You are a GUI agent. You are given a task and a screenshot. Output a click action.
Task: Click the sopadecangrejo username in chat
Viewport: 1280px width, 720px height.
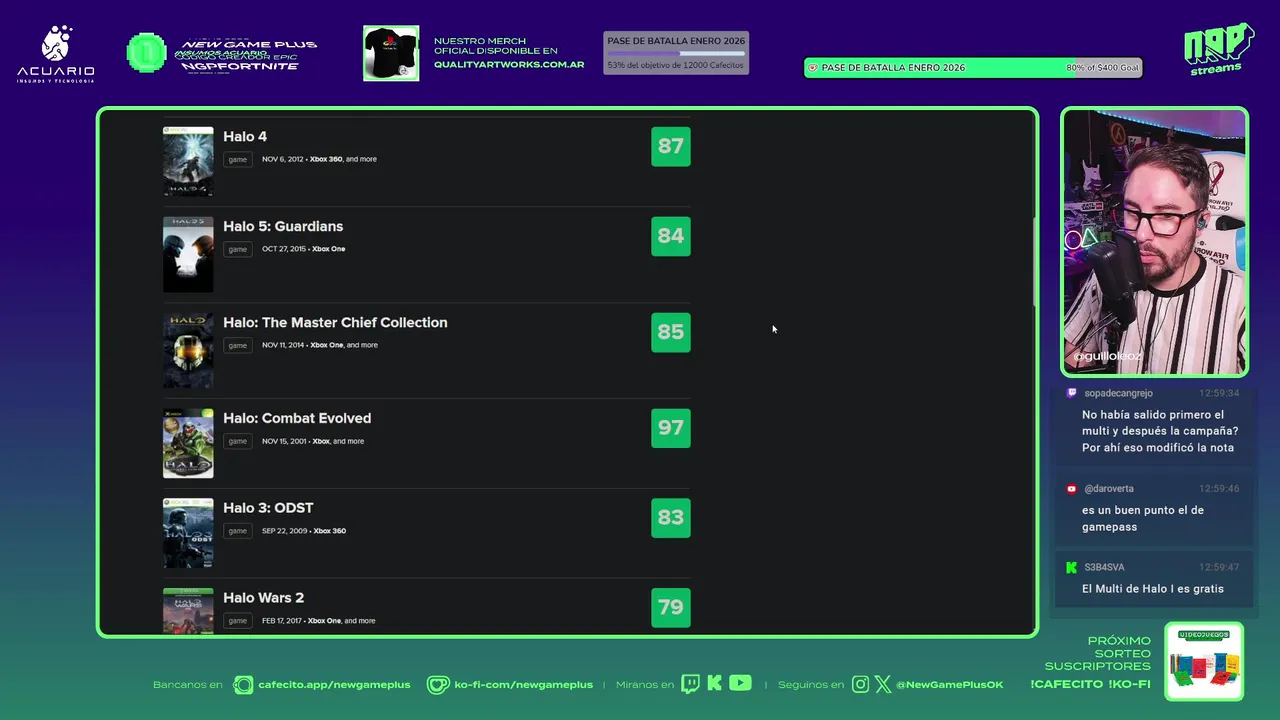(1119, 394)
